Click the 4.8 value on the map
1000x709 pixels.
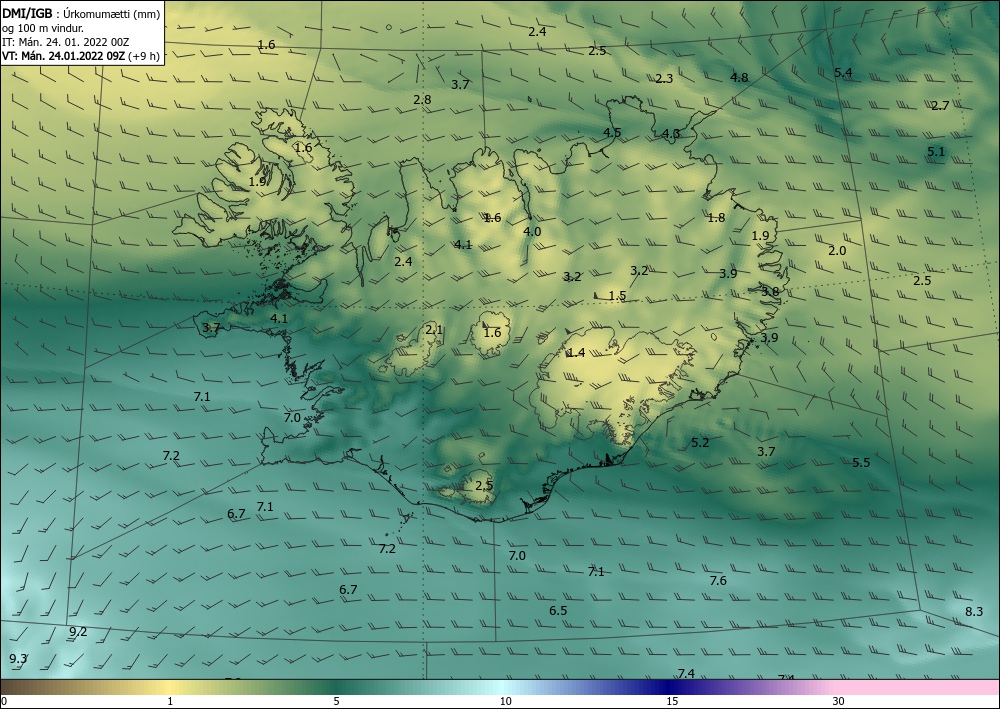(739, 78)
